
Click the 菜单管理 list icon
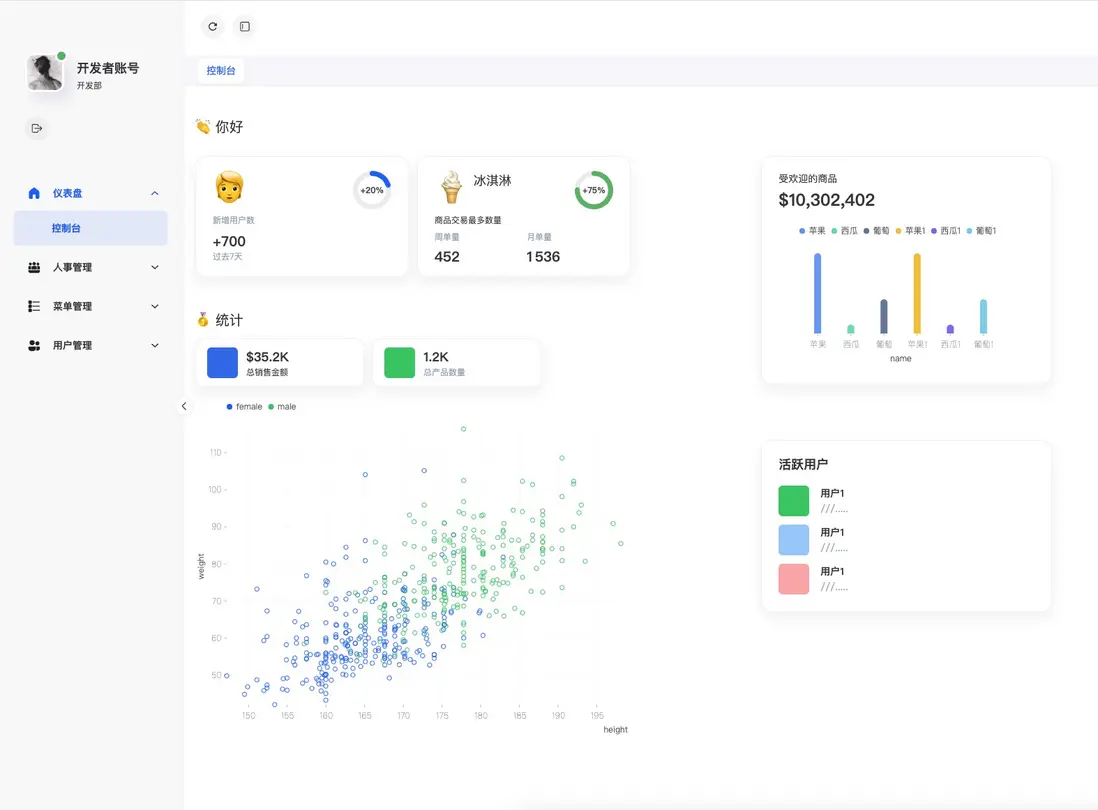click(x=34, y=306)
